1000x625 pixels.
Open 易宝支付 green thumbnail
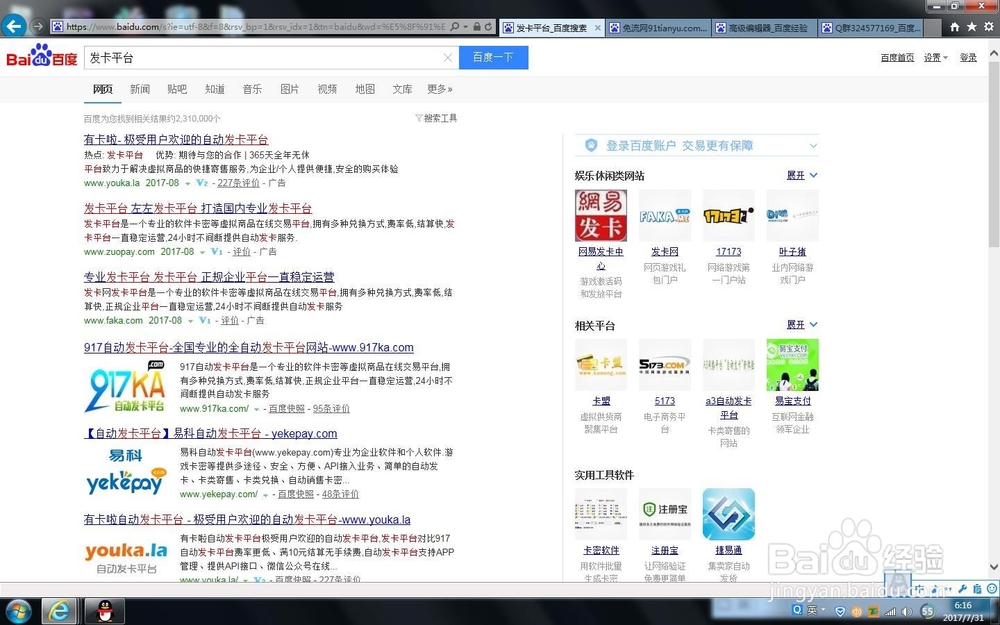click(792, 365)
